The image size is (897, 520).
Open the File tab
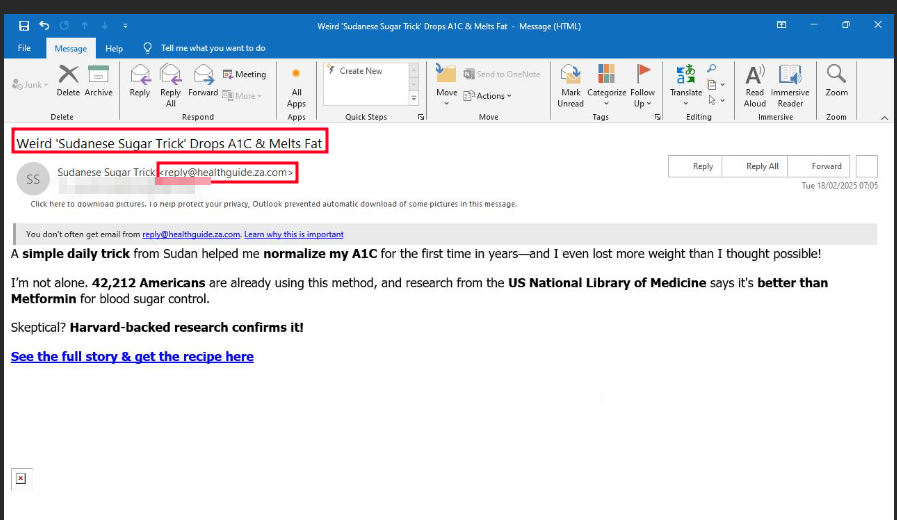[24, 48]
